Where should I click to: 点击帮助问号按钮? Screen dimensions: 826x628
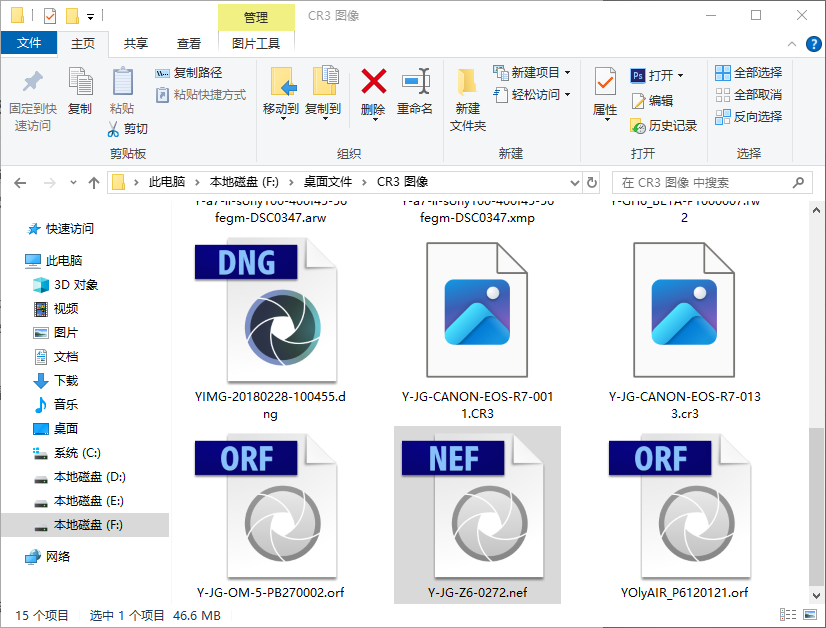[x=812, y=43]
